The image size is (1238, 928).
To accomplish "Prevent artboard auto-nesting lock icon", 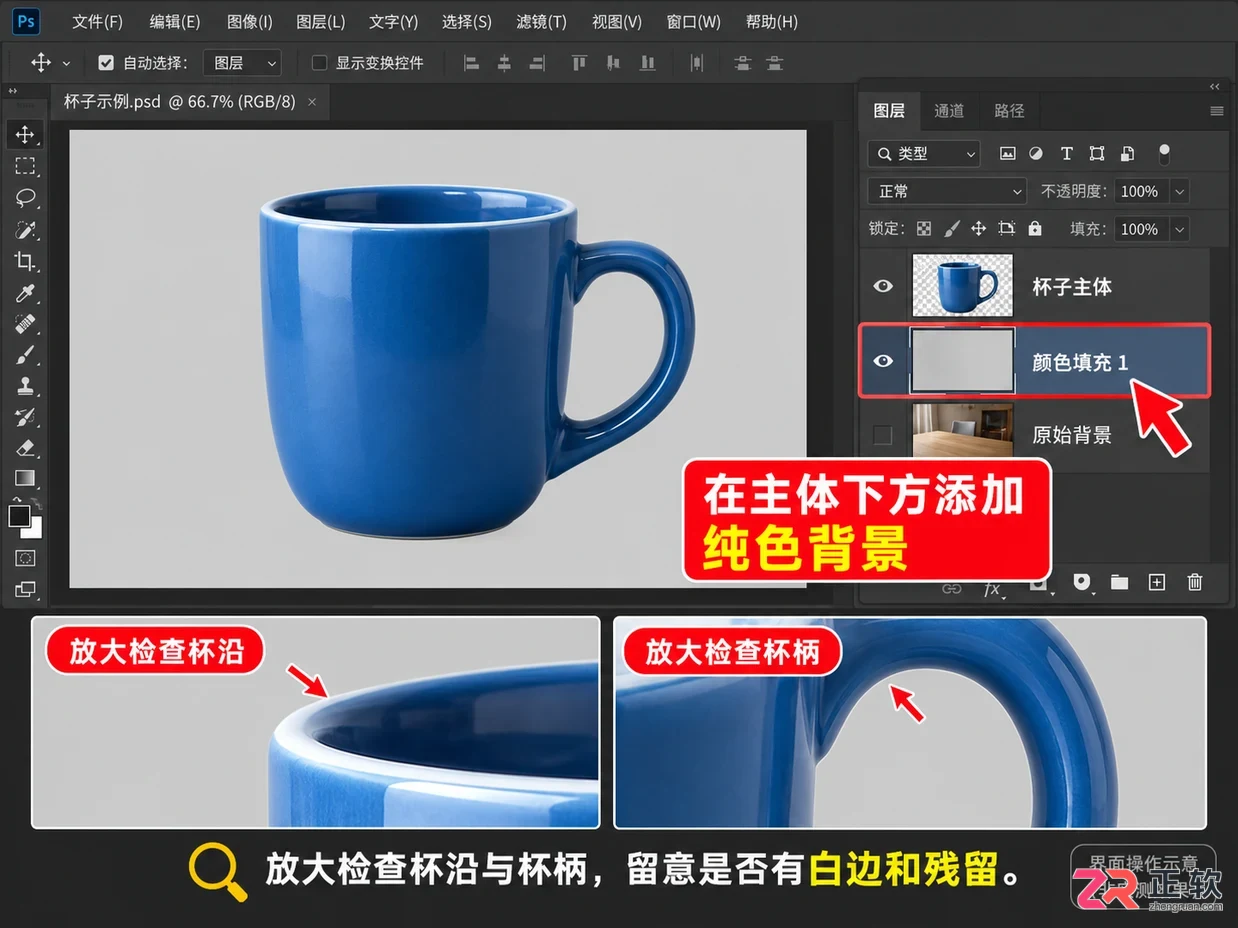I will (x=1007, y=229).
